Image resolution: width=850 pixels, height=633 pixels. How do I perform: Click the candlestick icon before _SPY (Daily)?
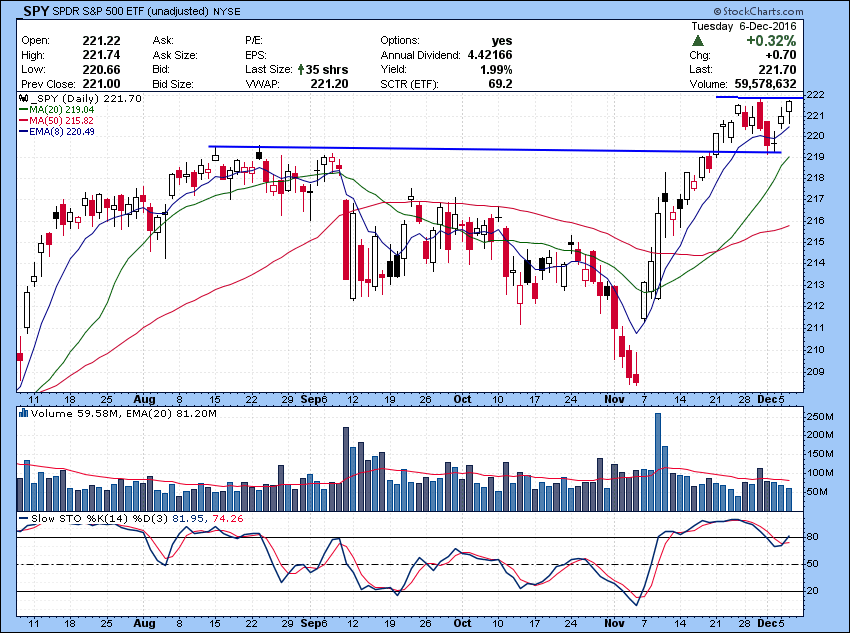23,99
